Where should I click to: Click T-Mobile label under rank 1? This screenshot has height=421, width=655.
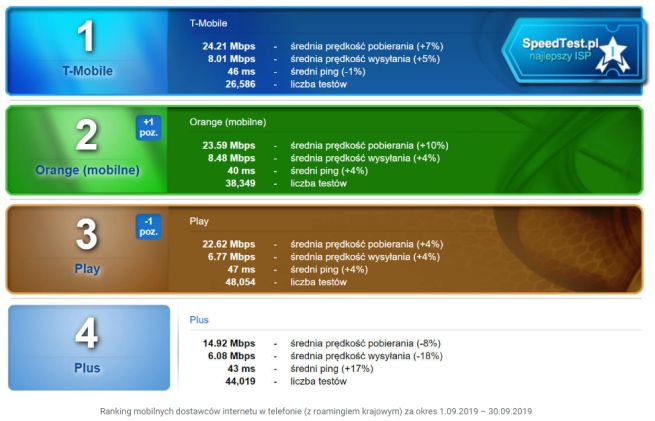click(x=87, y=71)
